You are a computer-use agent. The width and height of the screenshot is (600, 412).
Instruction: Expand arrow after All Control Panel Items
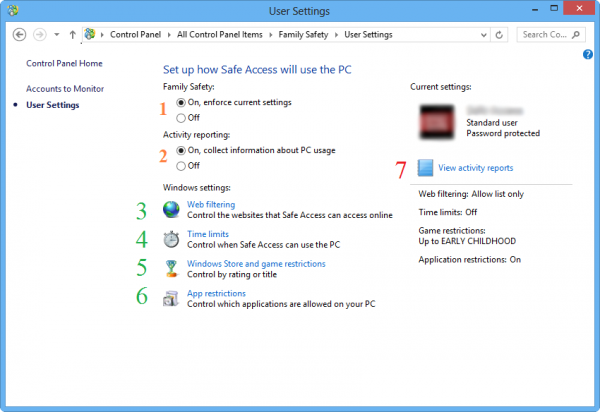(271, 35)
